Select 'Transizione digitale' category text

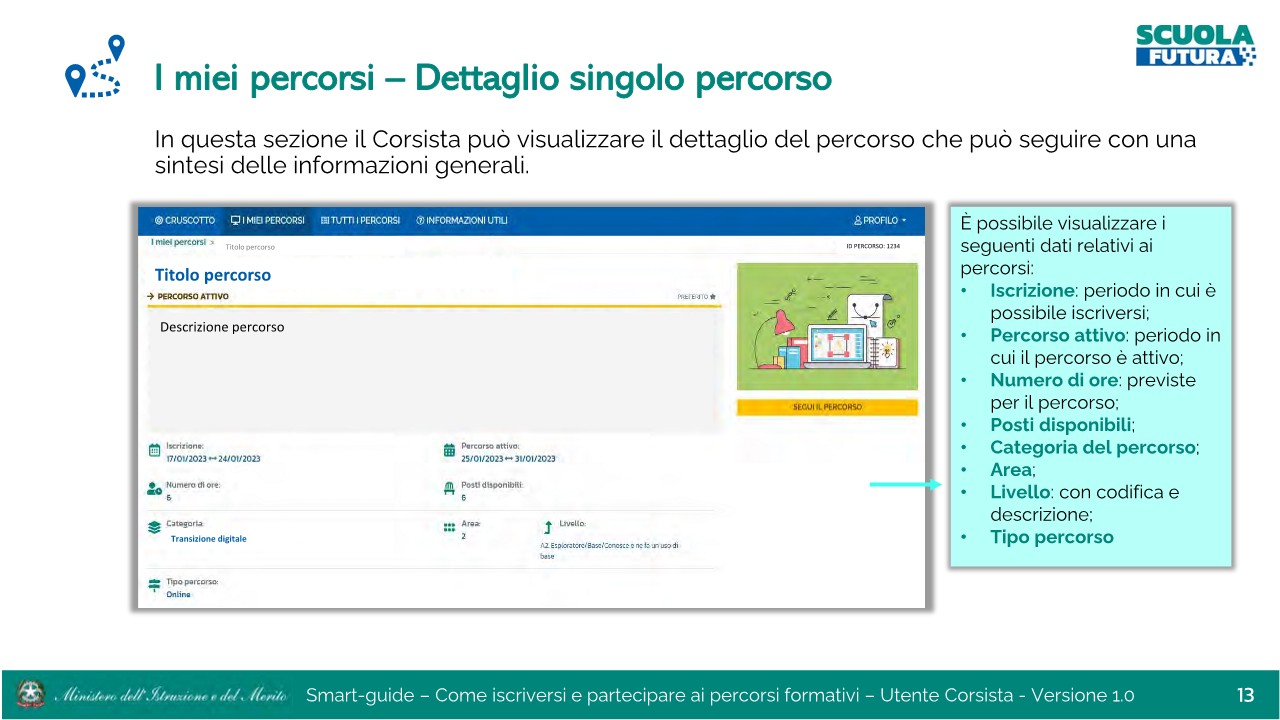point(208,539)
